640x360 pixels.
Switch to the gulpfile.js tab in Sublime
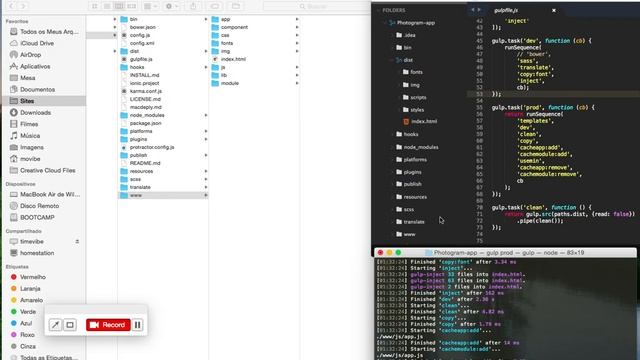[x=506, y=10]
